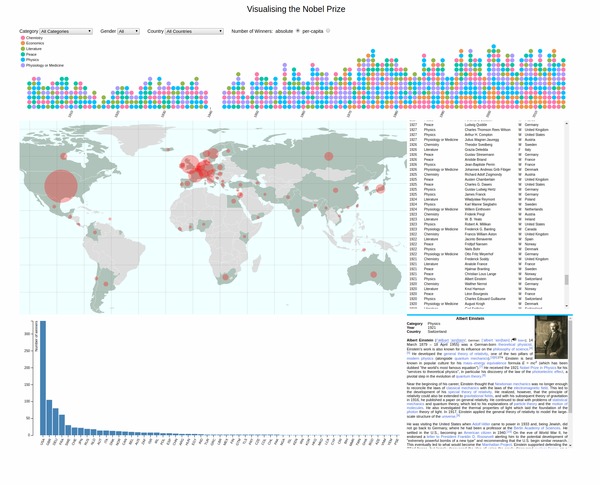Image resolution: width=600 pixels, height=485 pixels.
Task: Click the Literature legend color dot
Action: pyautogui.click(x=22, y=49)
